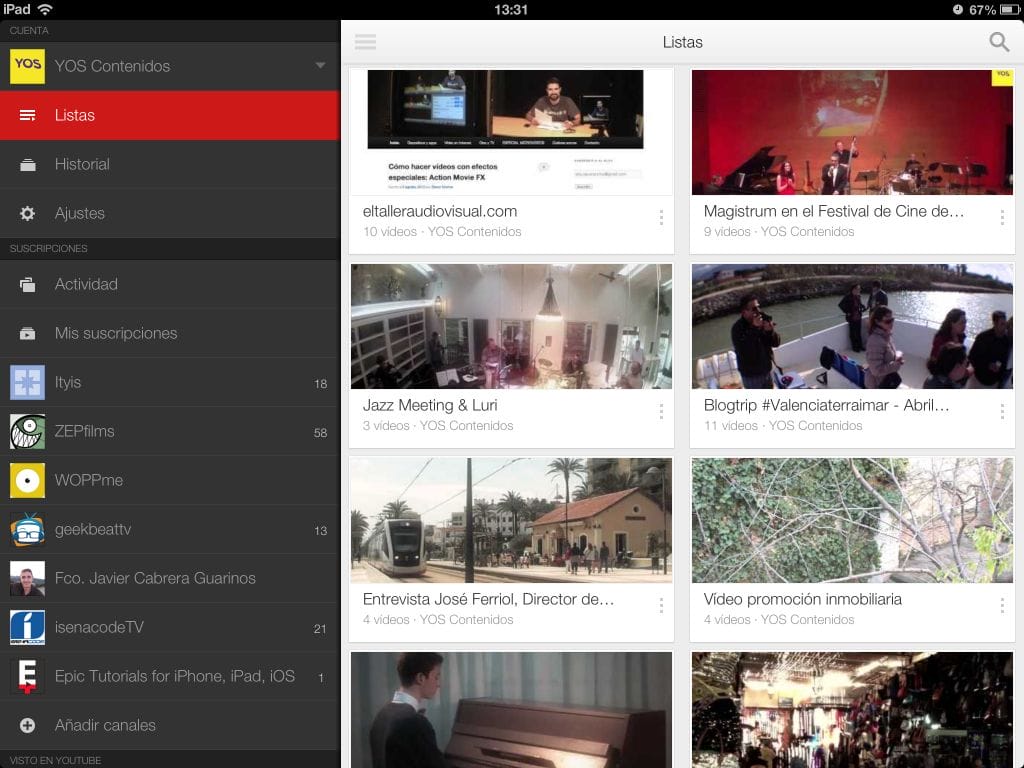
Task: Open the options menu for Jazz Meeting & Luri
Action: click(660, 412)
